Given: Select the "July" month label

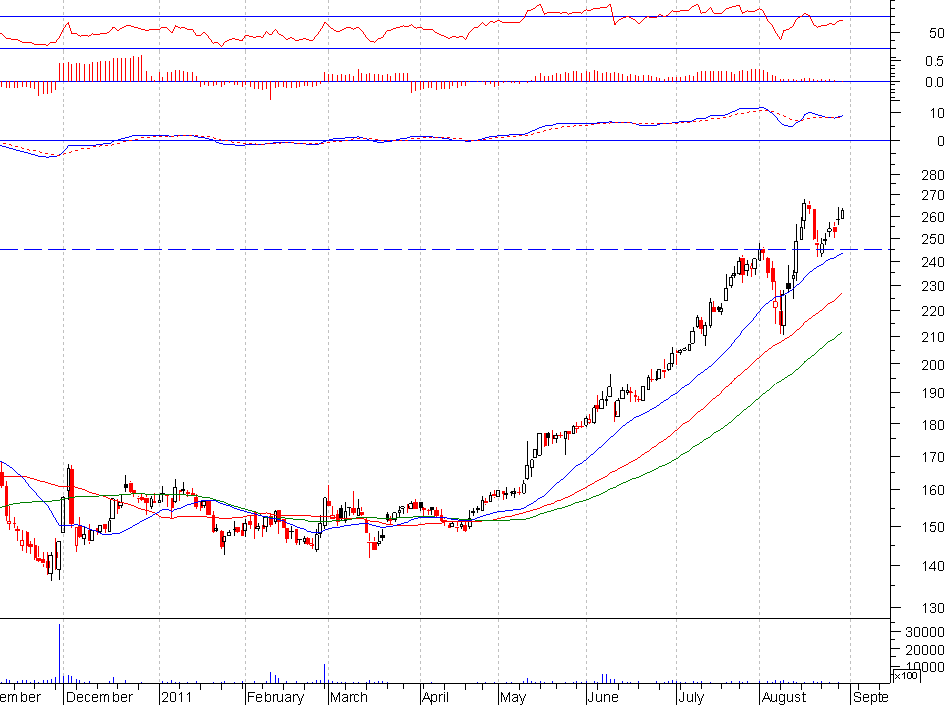Looking at the screenshot, I should (691, 697).
